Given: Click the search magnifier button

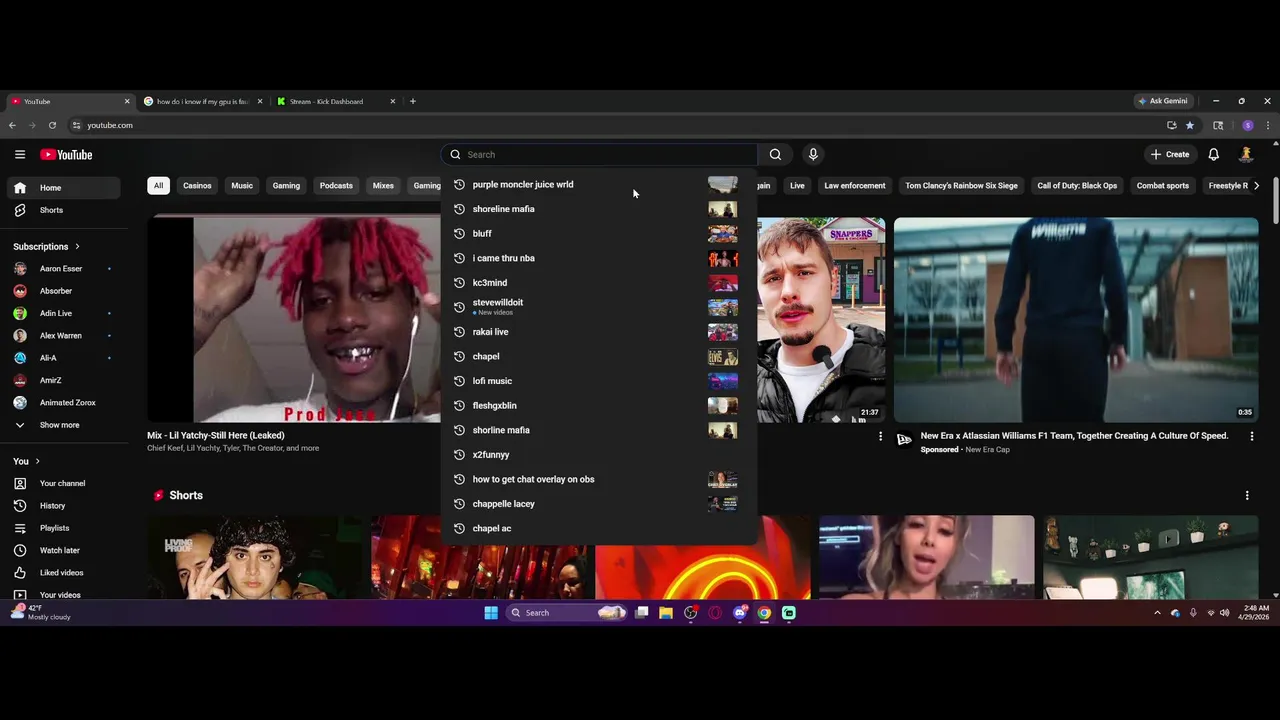Looking at the screenshot, I should click(x=775, y=154).
